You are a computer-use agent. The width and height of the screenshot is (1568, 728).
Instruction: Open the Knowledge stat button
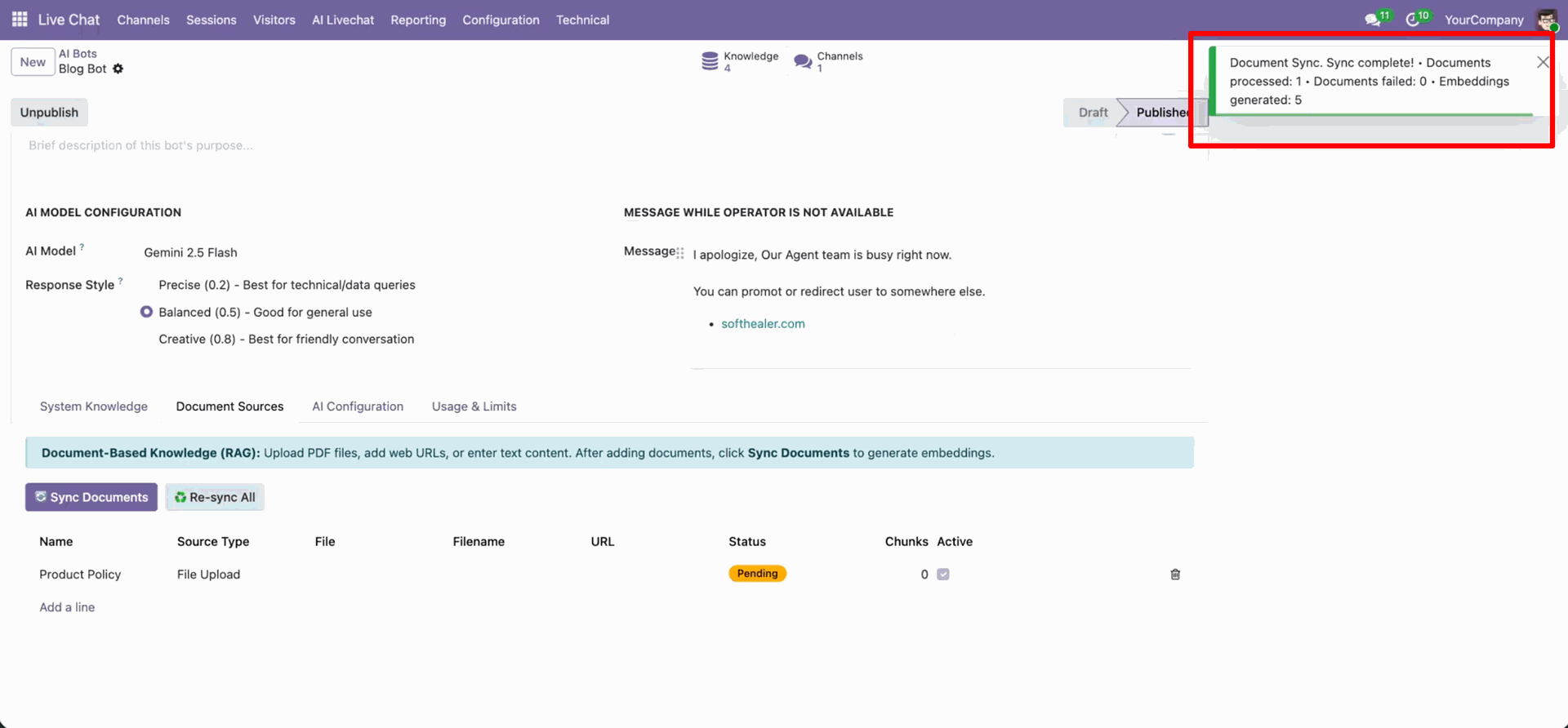(x=740, y=61)
